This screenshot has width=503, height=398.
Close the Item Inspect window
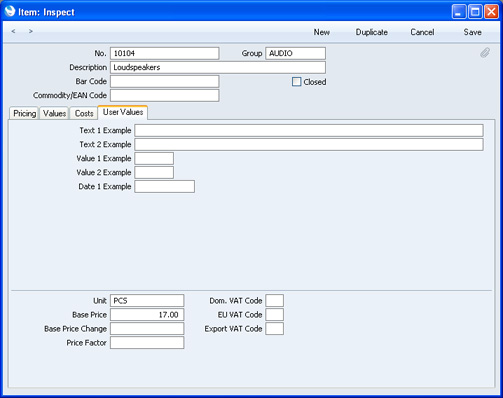click(491, 12)
